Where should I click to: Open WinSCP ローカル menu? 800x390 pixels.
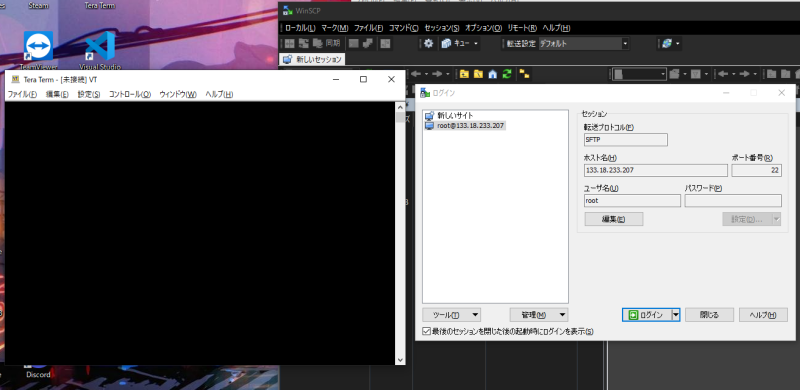click(300, 28)
